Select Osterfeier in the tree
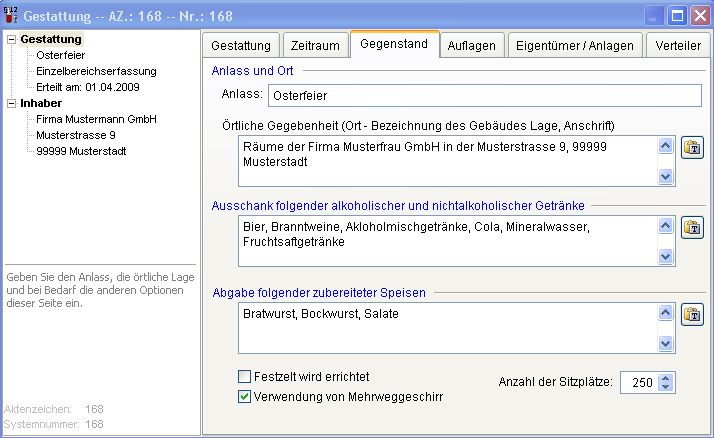The image size is (714, 438). tap(61, 55)
